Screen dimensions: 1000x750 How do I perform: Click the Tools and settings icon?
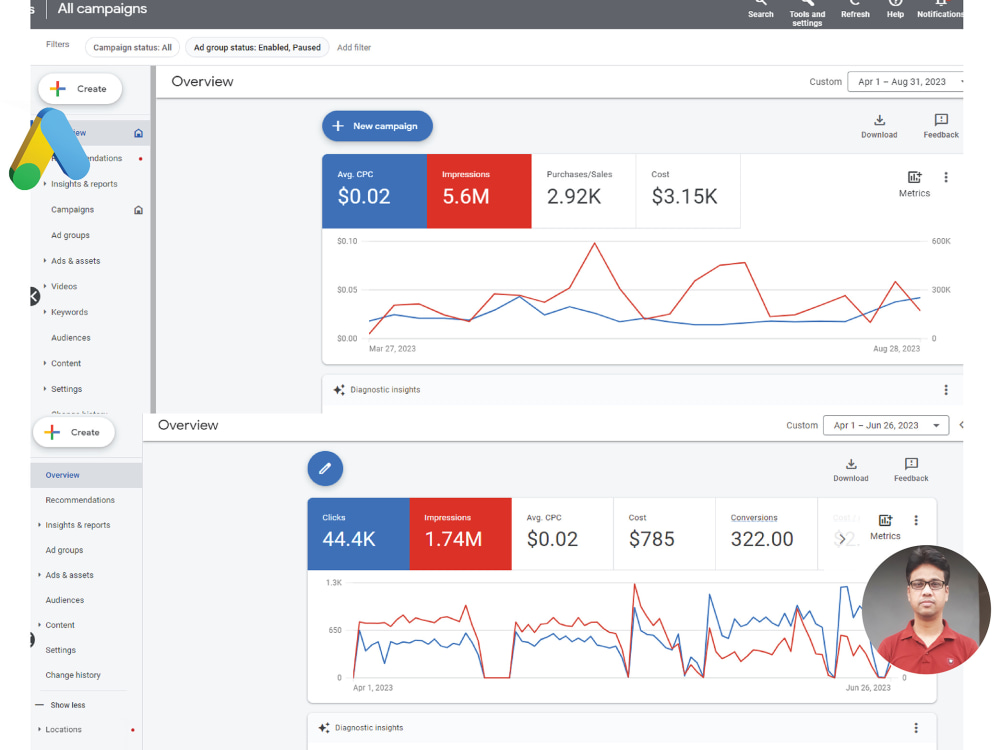click(x=807, y=3)
